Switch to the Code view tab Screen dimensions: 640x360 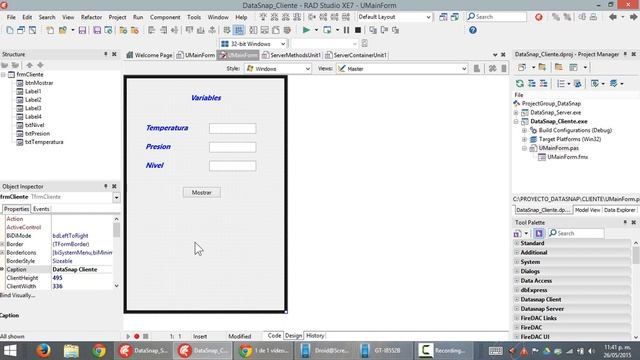tap(274, 336)
